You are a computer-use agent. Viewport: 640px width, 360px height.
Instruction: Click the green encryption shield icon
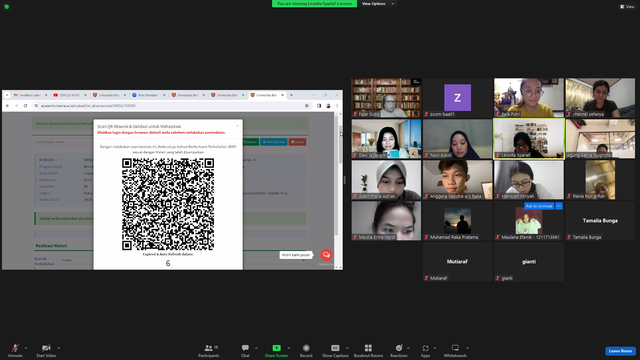point(7,7)
